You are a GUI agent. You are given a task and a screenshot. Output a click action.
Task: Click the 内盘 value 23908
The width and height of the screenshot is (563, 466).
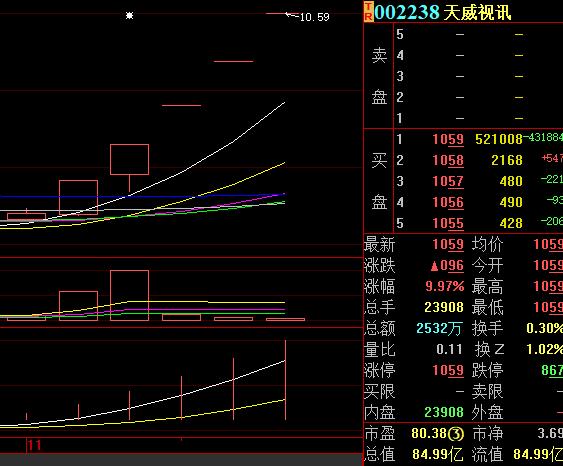coord(444,412)
